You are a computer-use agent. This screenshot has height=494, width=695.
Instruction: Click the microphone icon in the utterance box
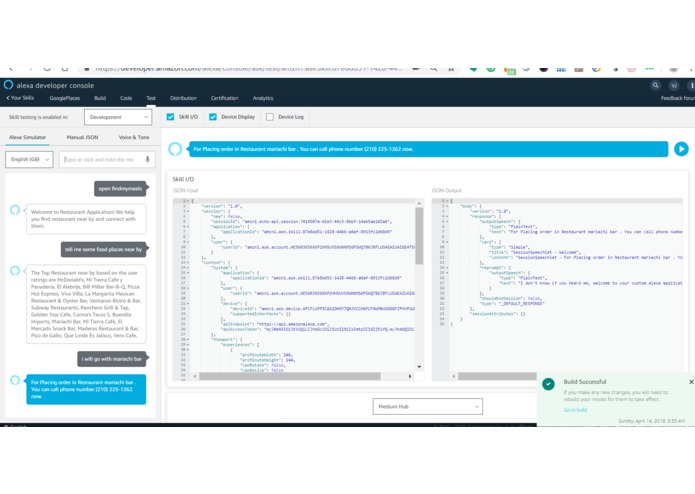(148, 159)
